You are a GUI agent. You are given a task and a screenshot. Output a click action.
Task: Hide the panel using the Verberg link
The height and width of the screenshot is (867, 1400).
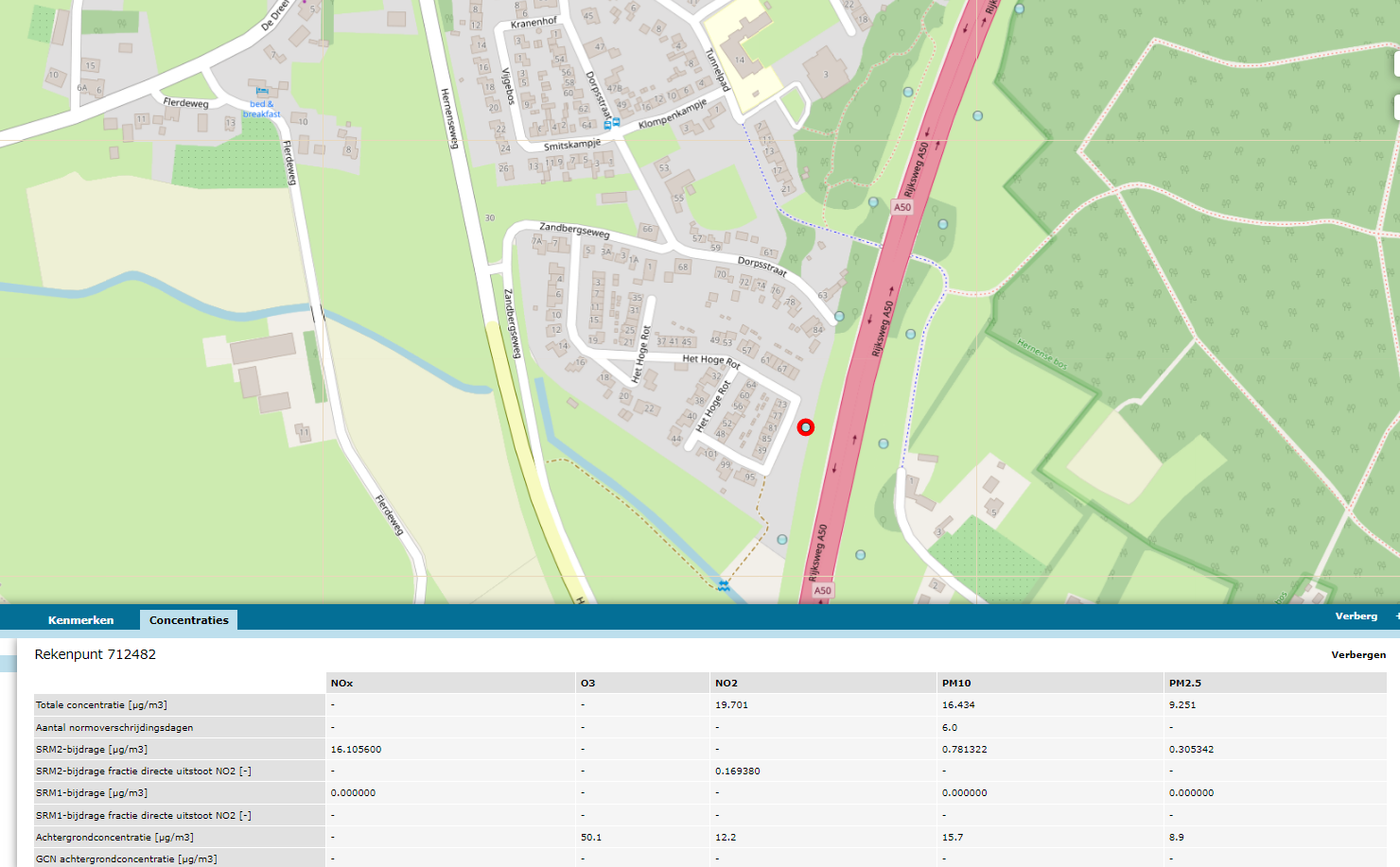click(1357, 616)
